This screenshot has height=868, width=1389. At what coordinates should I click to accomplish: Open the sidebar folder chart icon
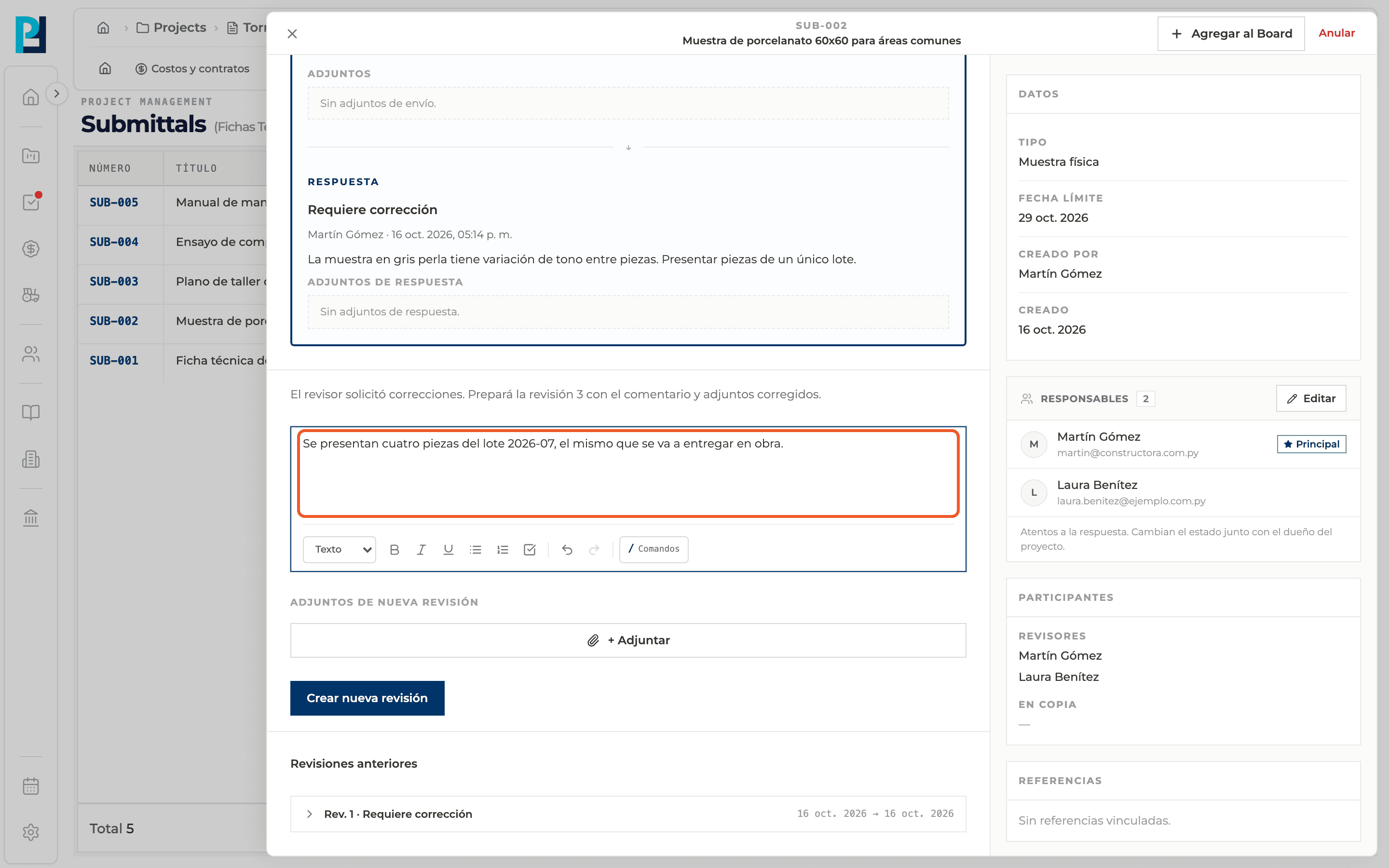[x=31, y=156]
